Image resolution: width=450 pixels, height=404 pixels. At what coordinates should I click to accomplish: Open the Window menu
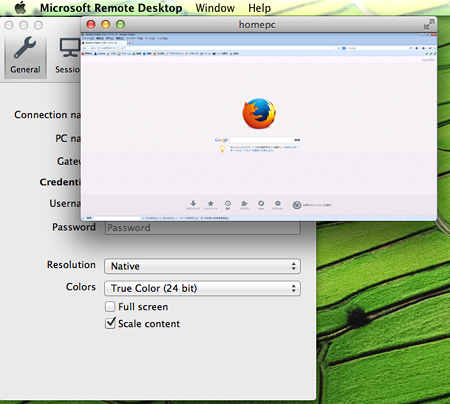[215, 8]
